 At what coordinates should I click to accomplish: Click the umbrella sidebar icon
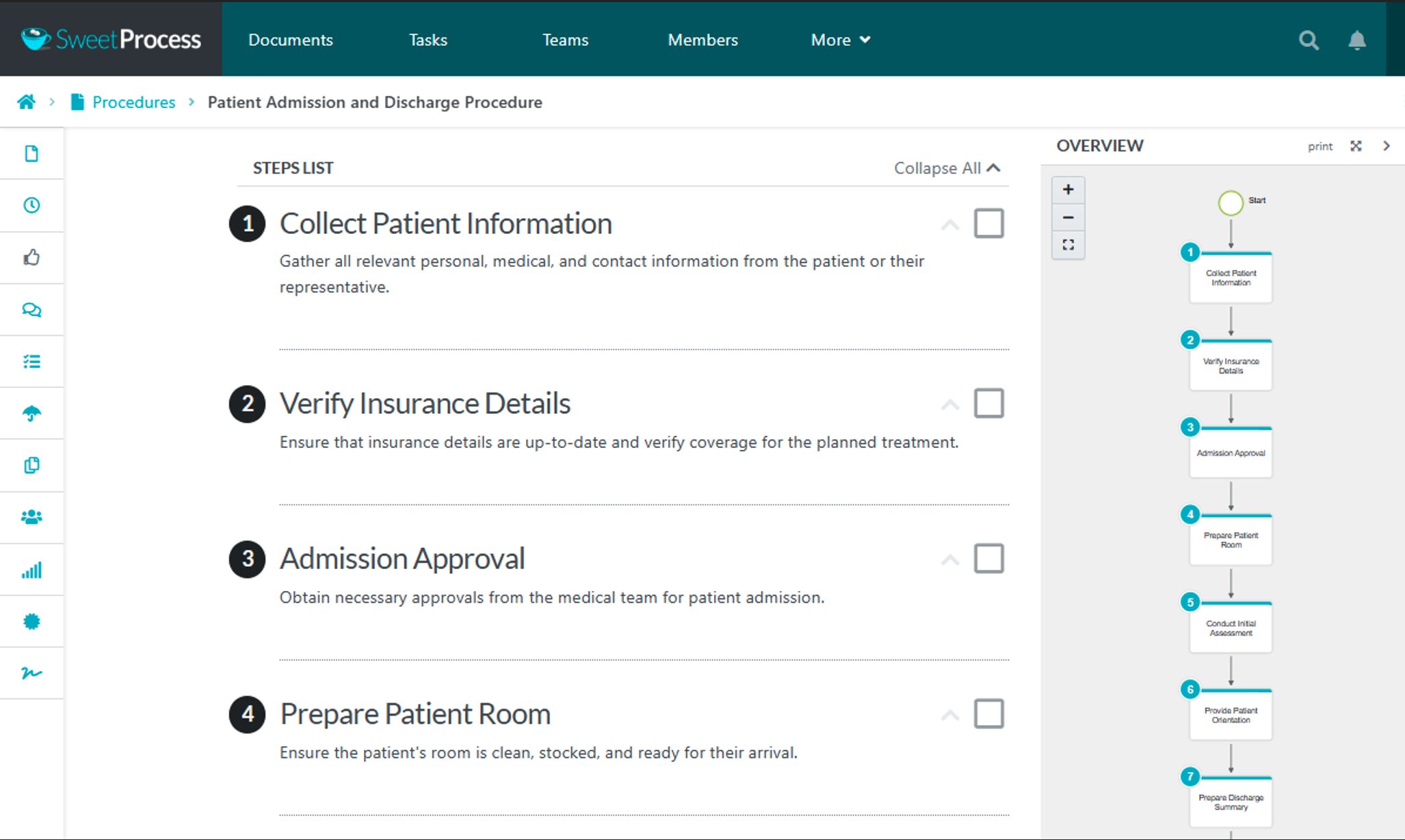[x=31, y=413]
